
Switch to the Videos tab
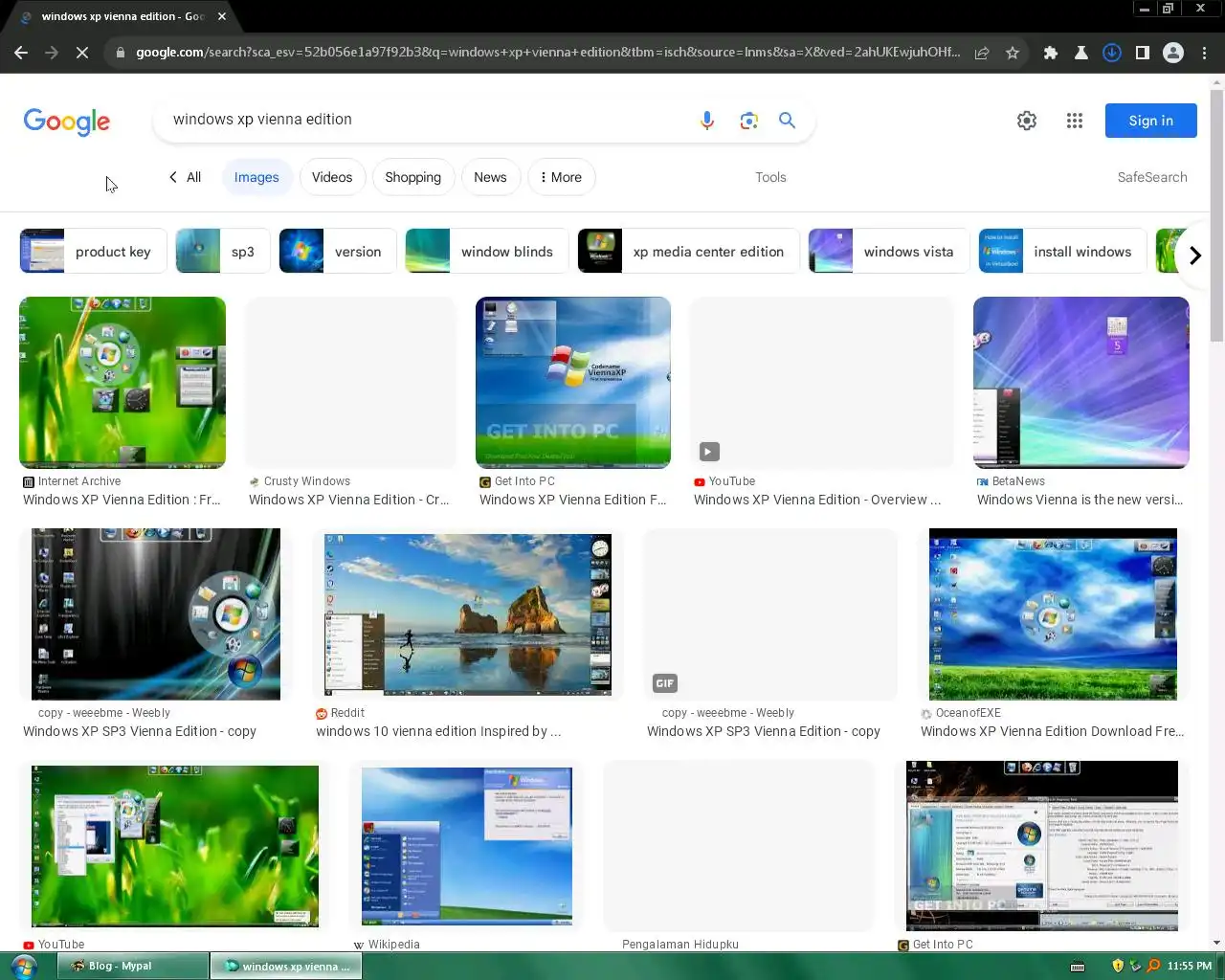click(x=332, y=177)
